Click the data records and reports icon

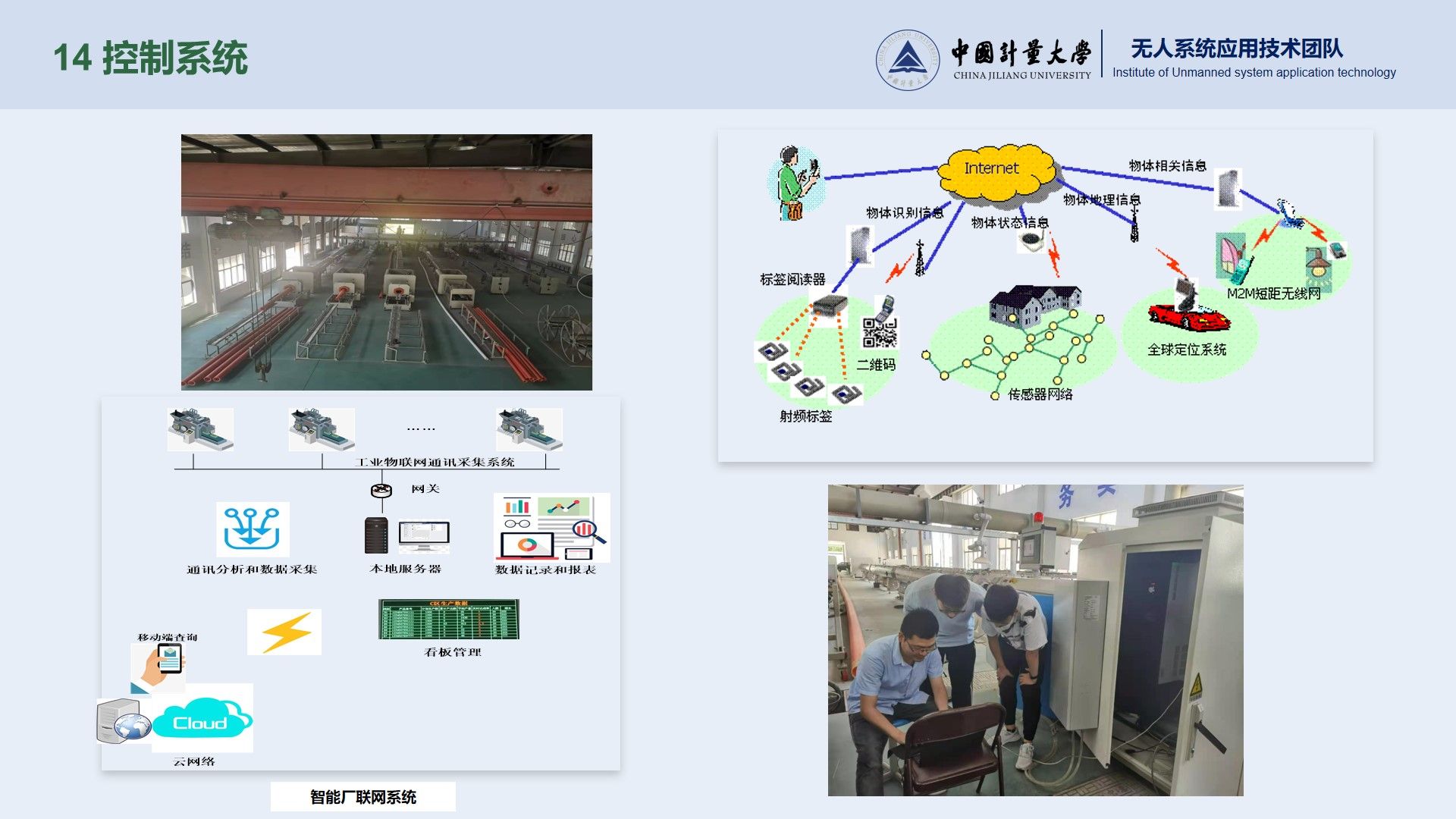click(x=552, y=528)
